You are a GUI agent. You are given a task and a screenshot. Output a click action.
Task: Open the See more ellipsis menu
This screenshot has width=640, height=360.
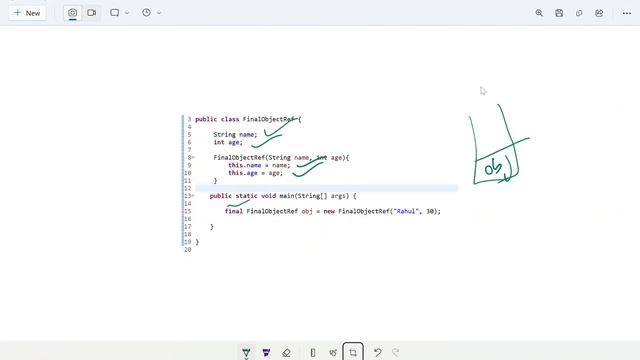(627, 13)
